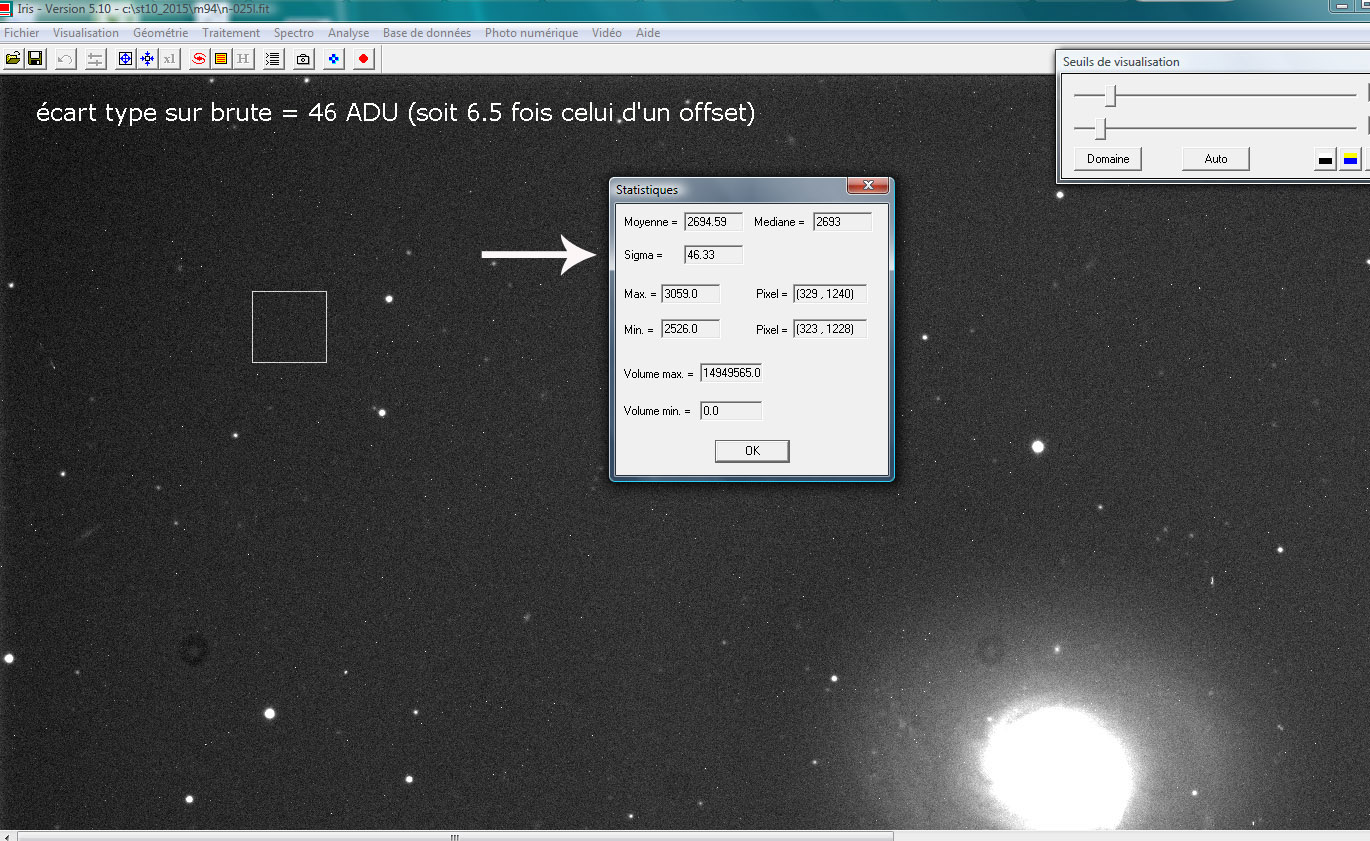1370x841 pixels.
Task: Open the Photo numérique menu
Action: coord(532,33)
